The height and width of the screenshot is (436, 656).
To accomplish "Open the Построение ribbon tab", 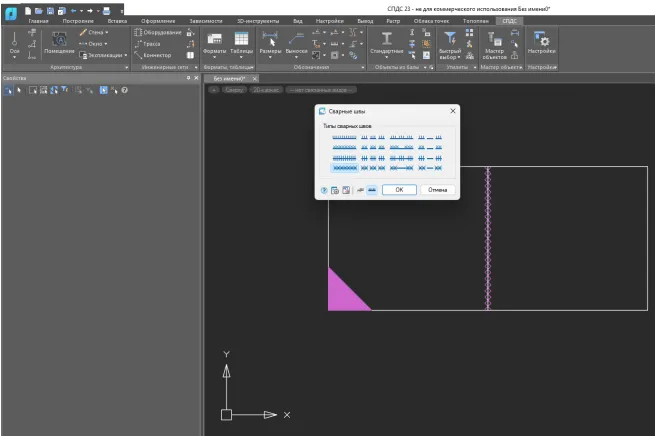I will [77, 20].
